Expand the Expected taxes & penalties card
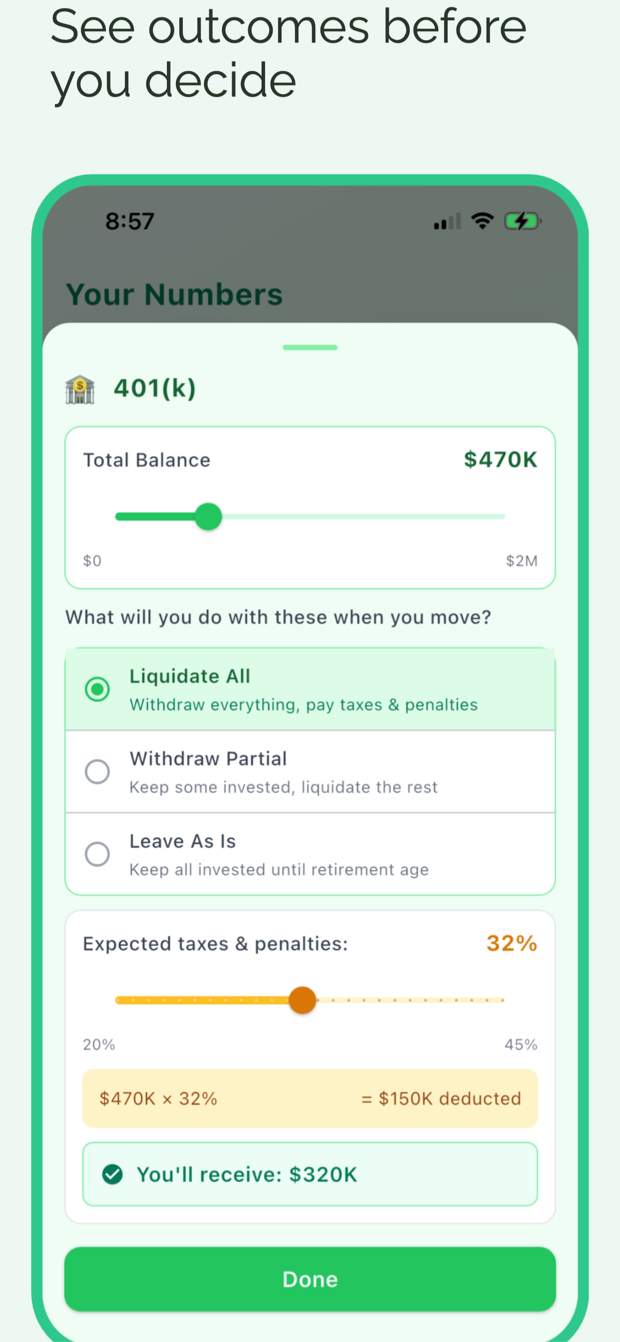This screenshot has height=1342, width=620. click(310, 943)
